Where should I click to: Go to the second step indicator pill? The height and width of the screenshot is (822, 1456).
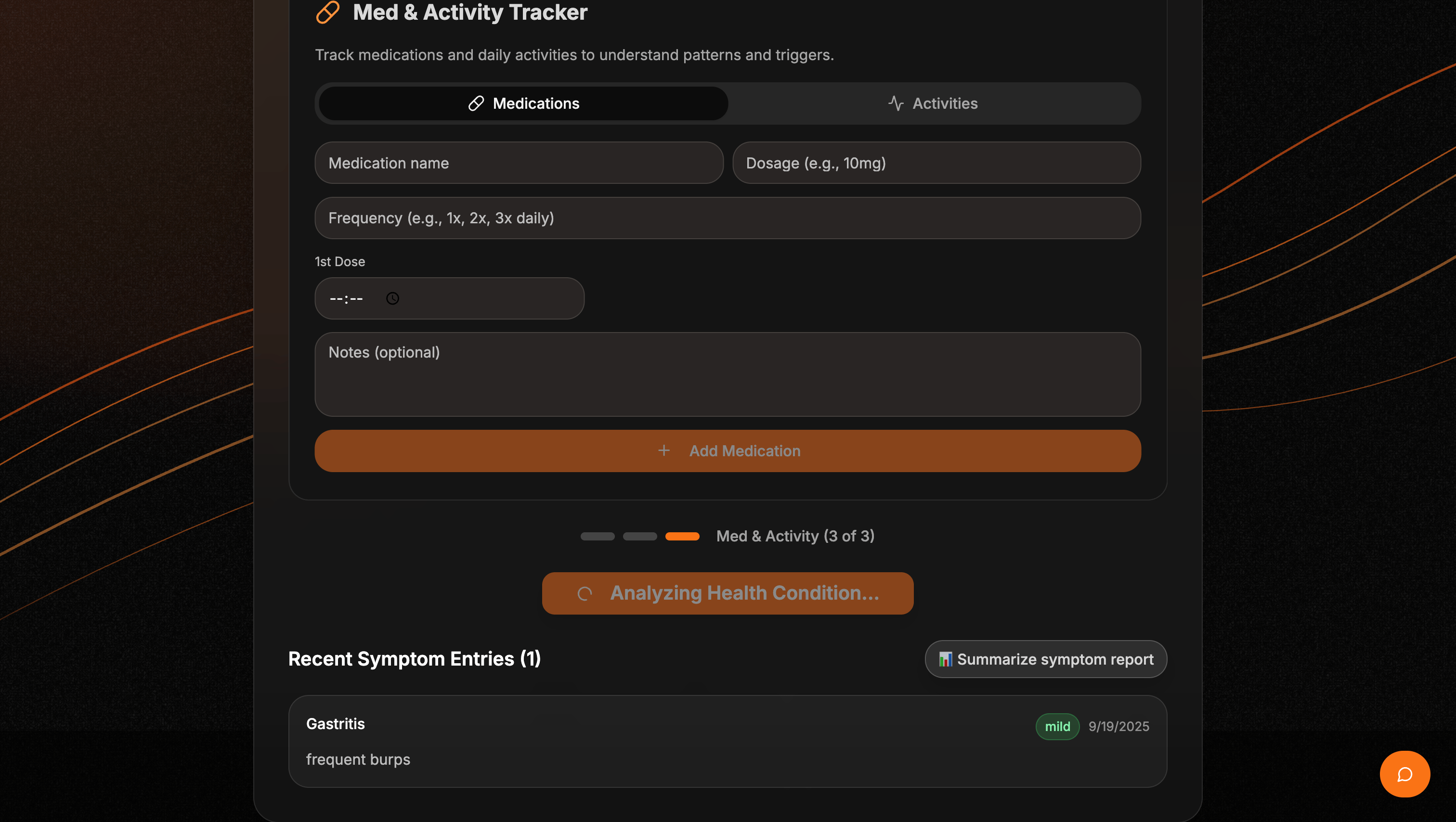pos(640,536)
